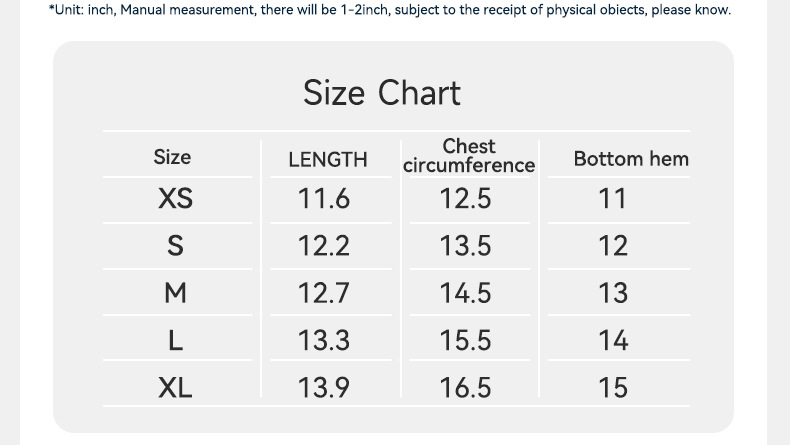Select the L size label
The height and width of the screenshot is (445, 790).
point(175,340)
